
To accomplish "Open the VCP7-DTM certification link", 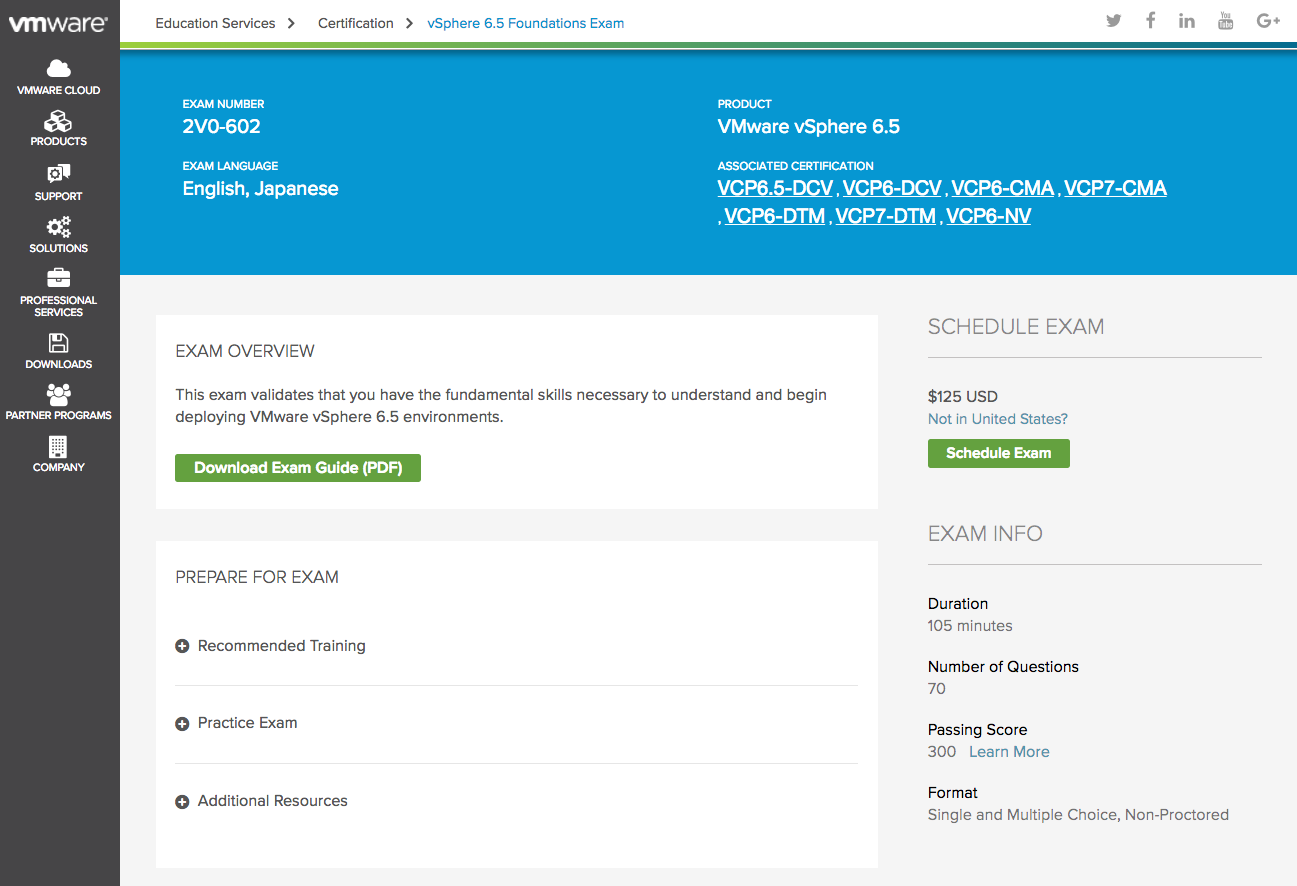I will [886, 216].
